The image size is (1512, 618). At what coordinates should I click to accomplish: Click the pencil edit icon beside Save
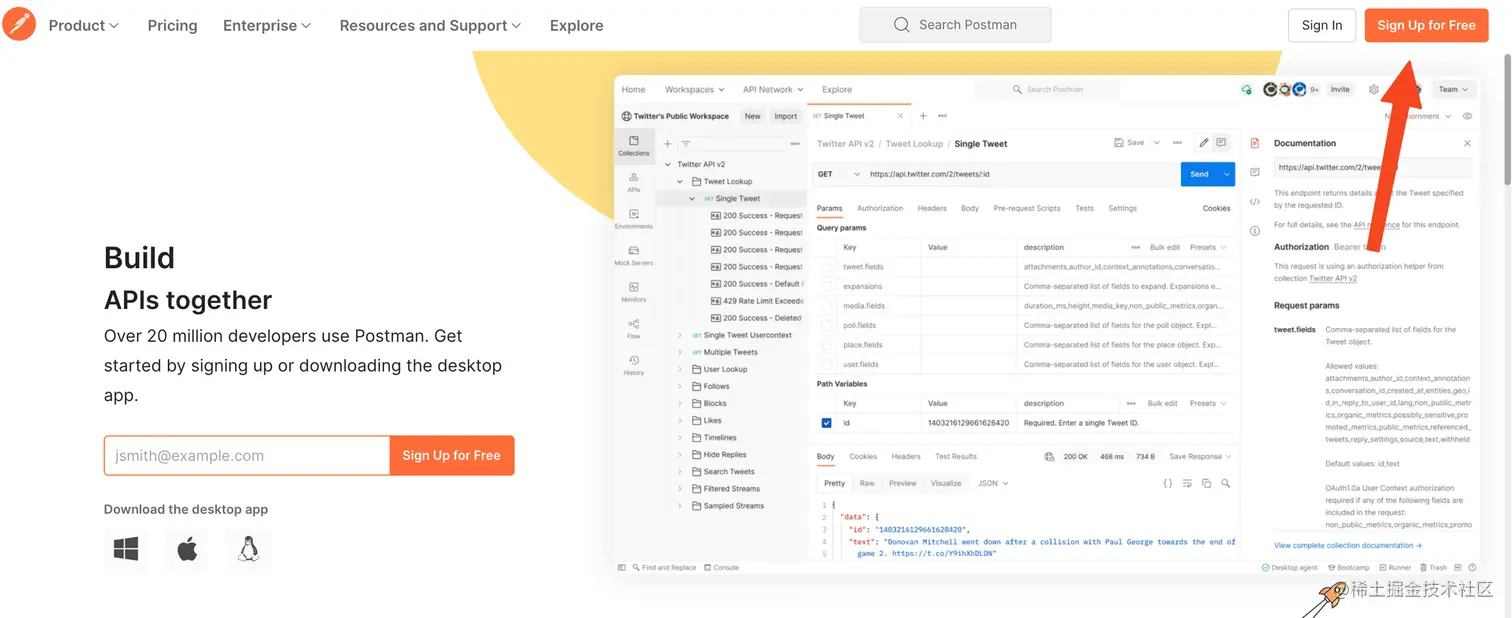[1204, 143]
